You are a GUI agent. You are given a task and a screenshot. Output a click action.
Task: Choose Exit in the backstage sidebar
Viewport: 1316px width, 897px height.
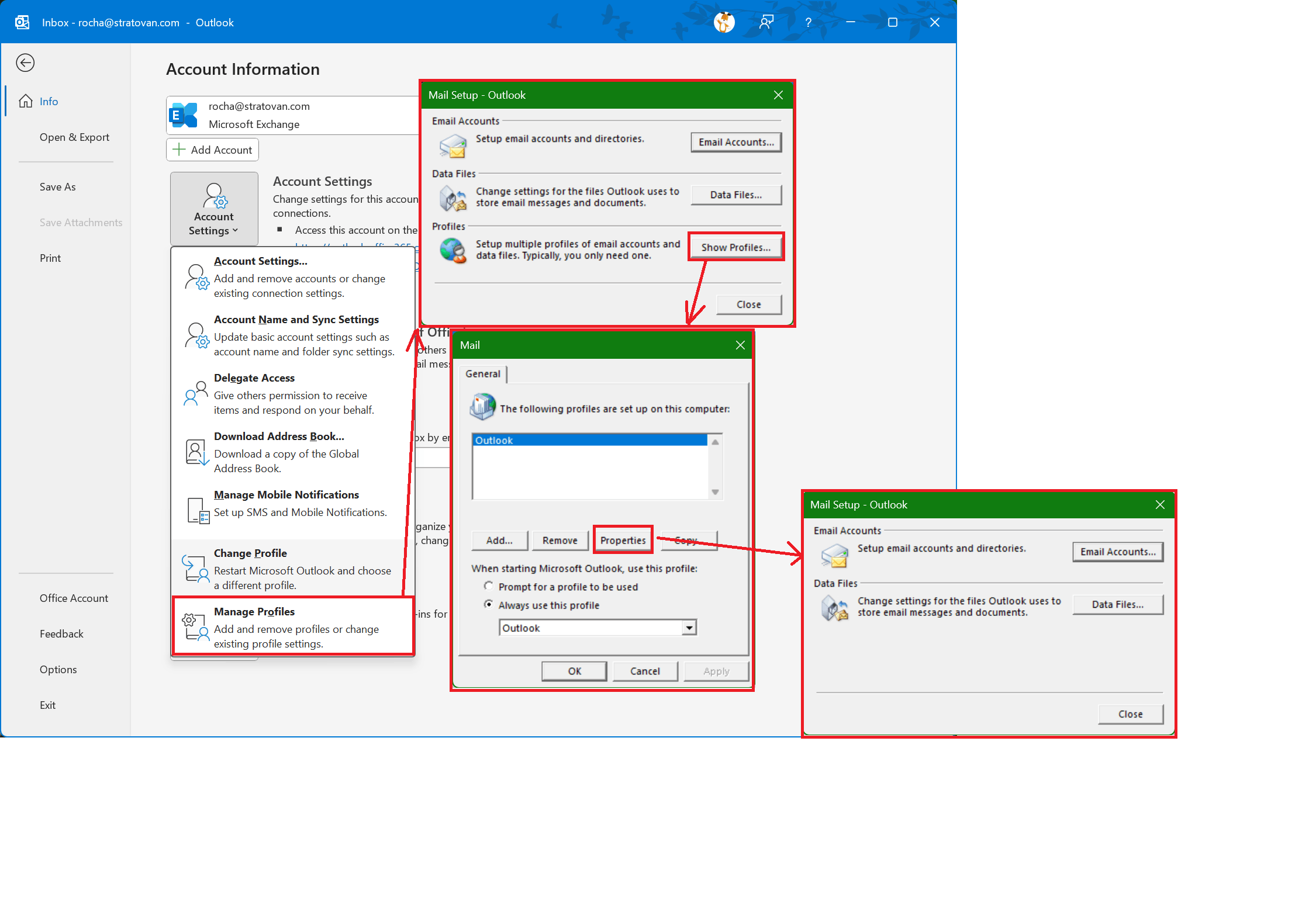[47, 705]
